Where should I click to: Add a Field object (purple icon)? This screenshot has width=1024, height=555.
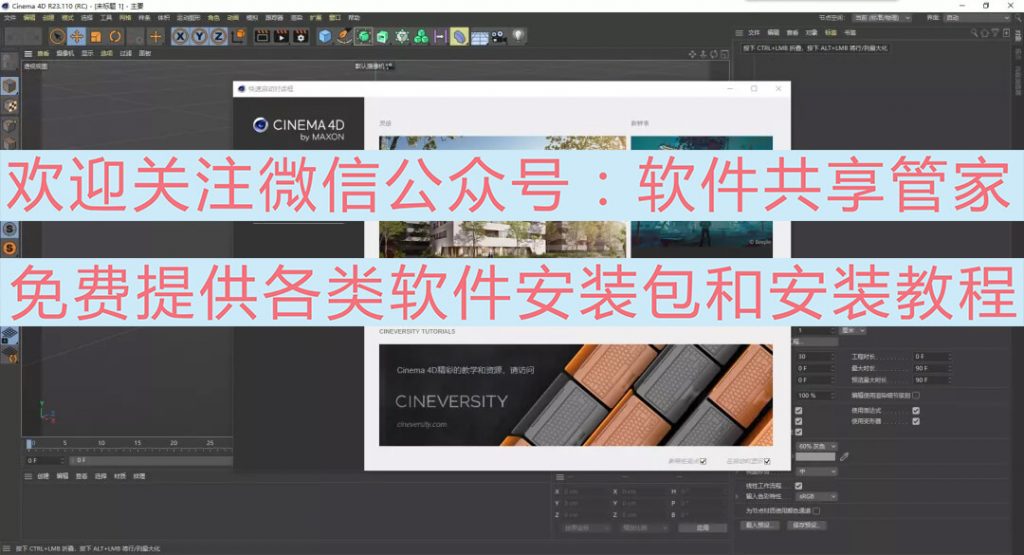440,37
